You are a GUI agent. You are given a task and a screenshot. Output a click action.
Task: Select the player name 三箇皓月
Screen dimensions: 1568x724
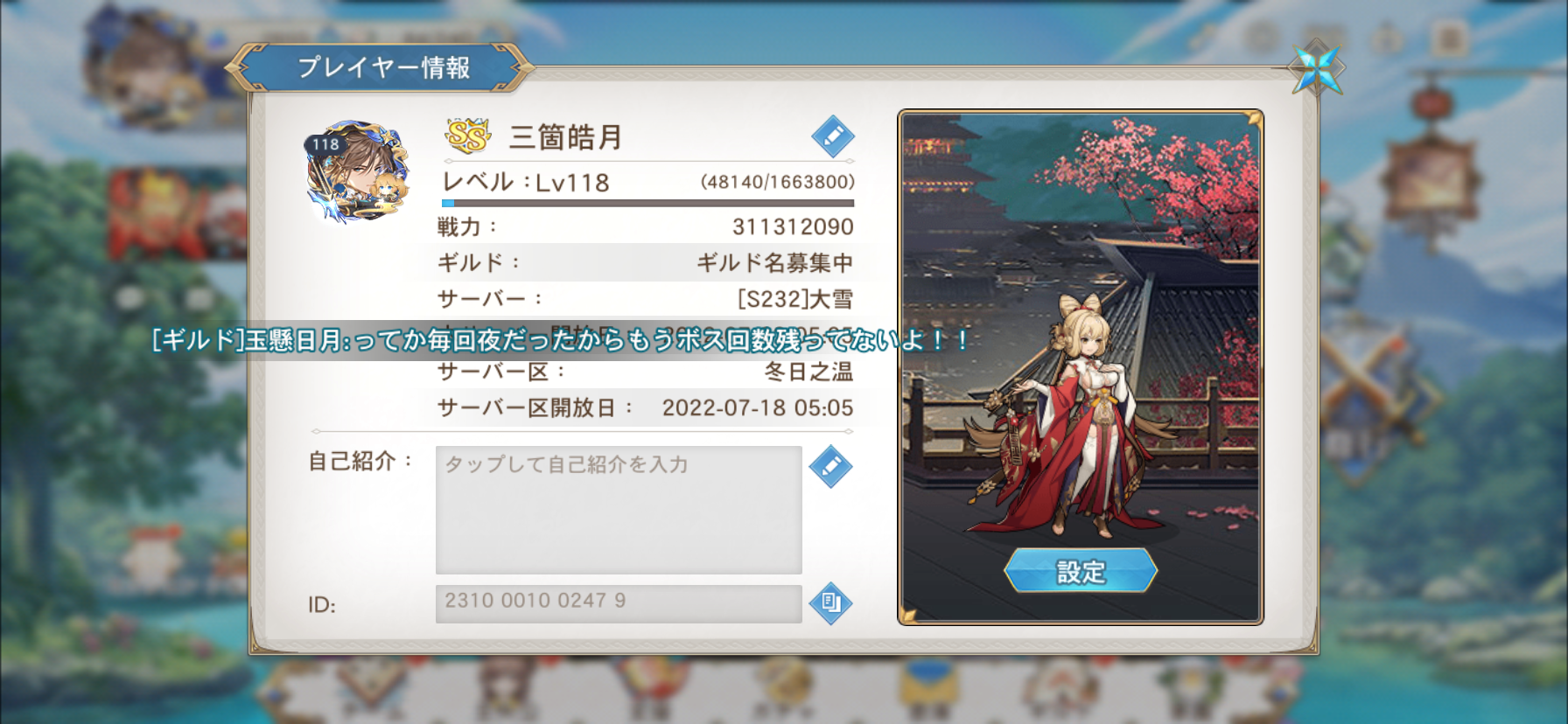point(565,137)
